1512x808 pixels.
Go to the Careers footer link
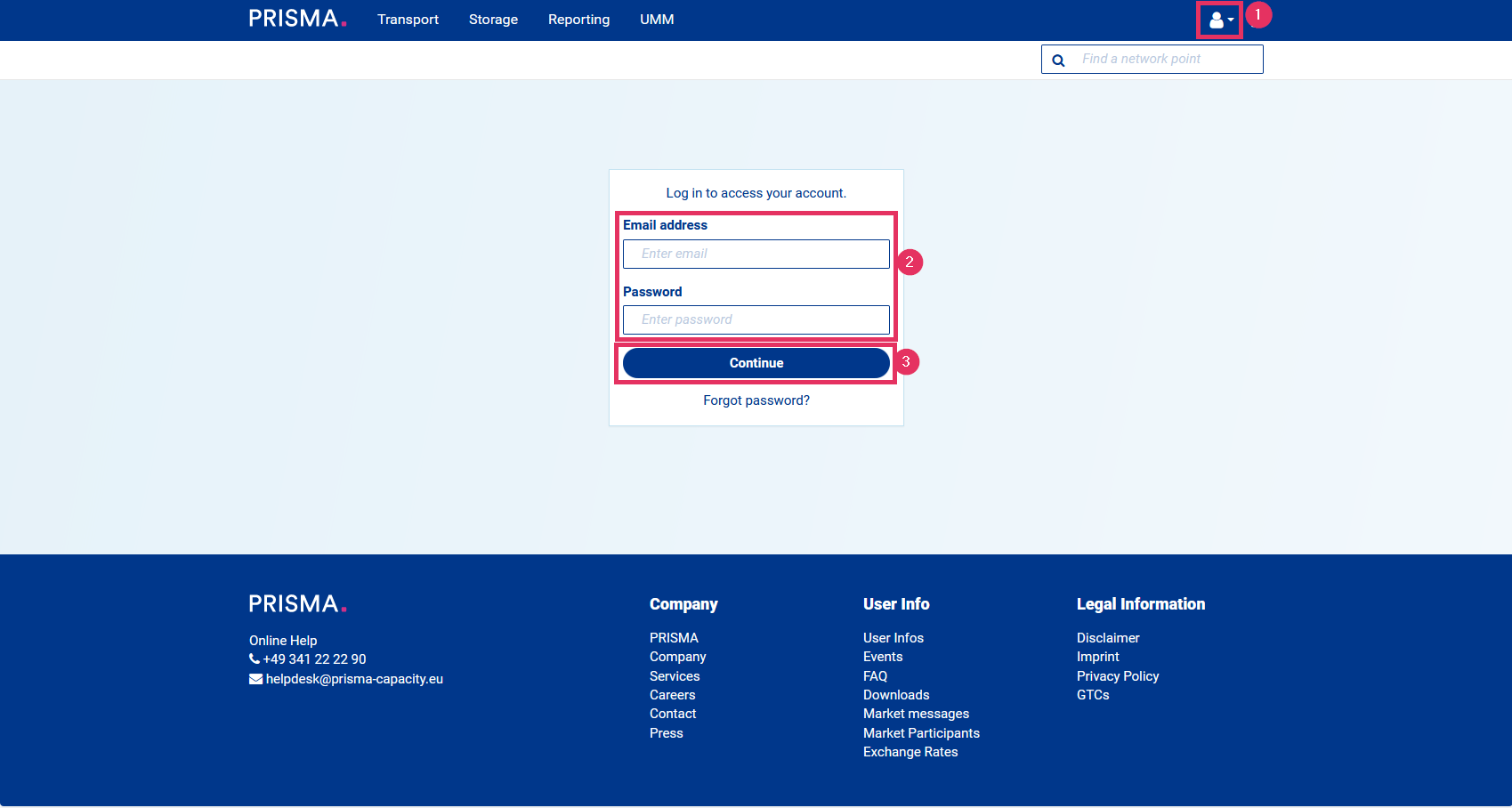point(672,695)
